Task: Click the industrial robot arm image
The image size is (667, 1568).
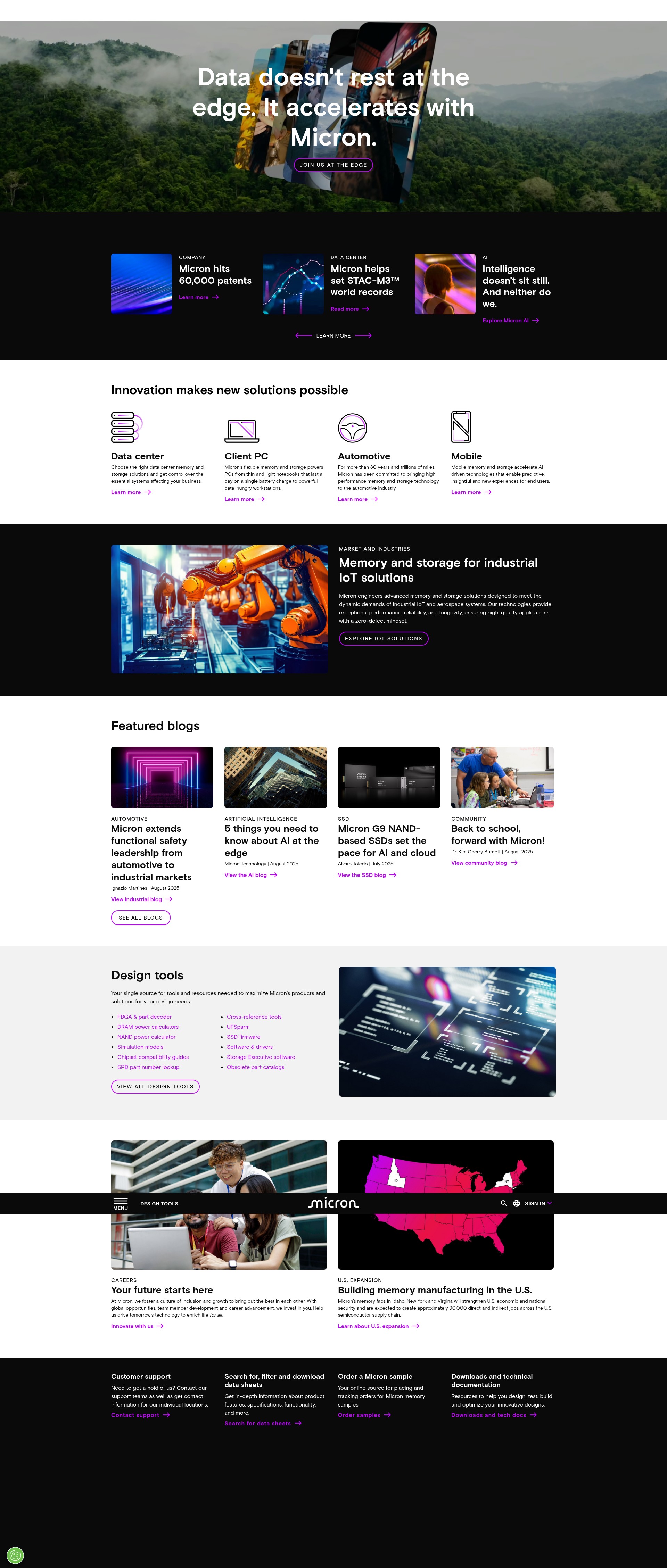Action: point(219,609)
